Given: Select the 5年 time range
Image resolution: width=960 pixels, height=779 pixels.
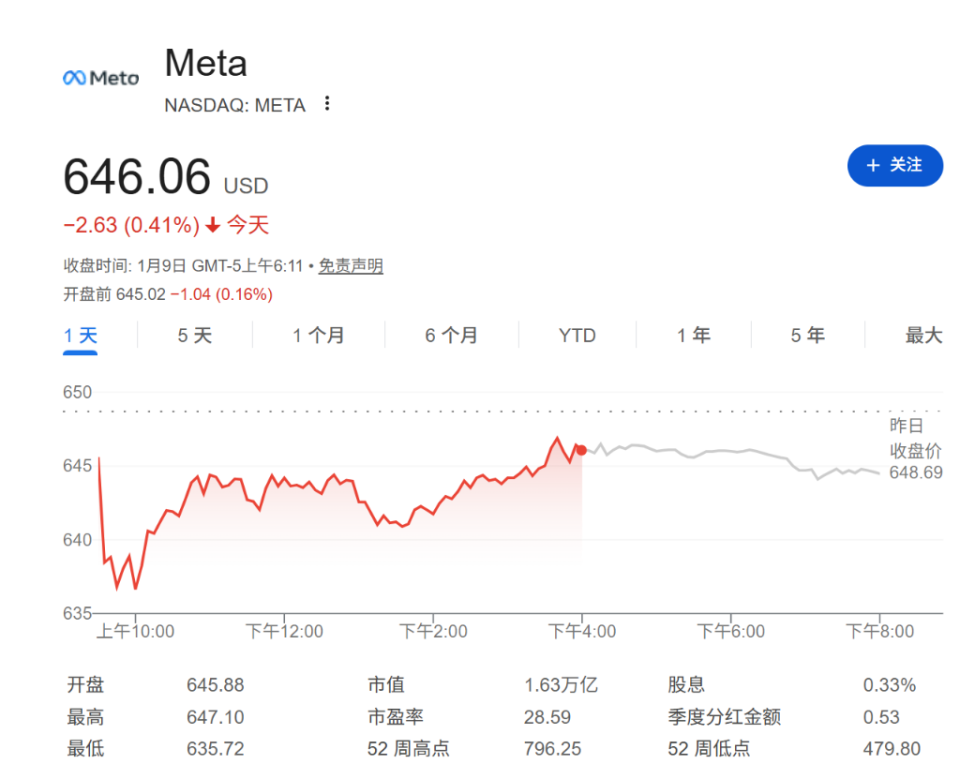Looking at the screenshot, I should tap(806, 336).
